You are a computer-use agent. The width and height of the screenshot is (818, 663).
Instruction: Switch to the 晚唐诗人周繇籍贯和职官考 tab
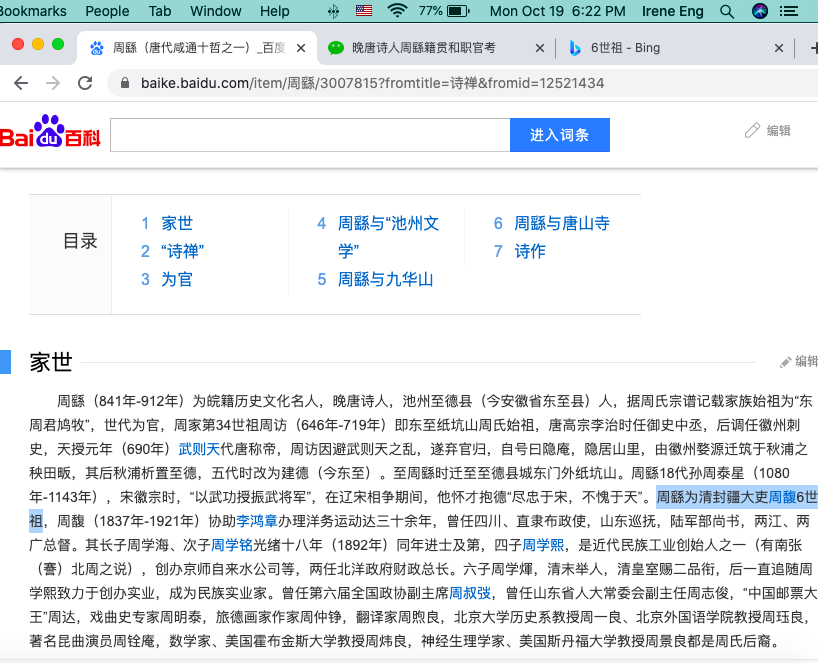tap(423, 48)
